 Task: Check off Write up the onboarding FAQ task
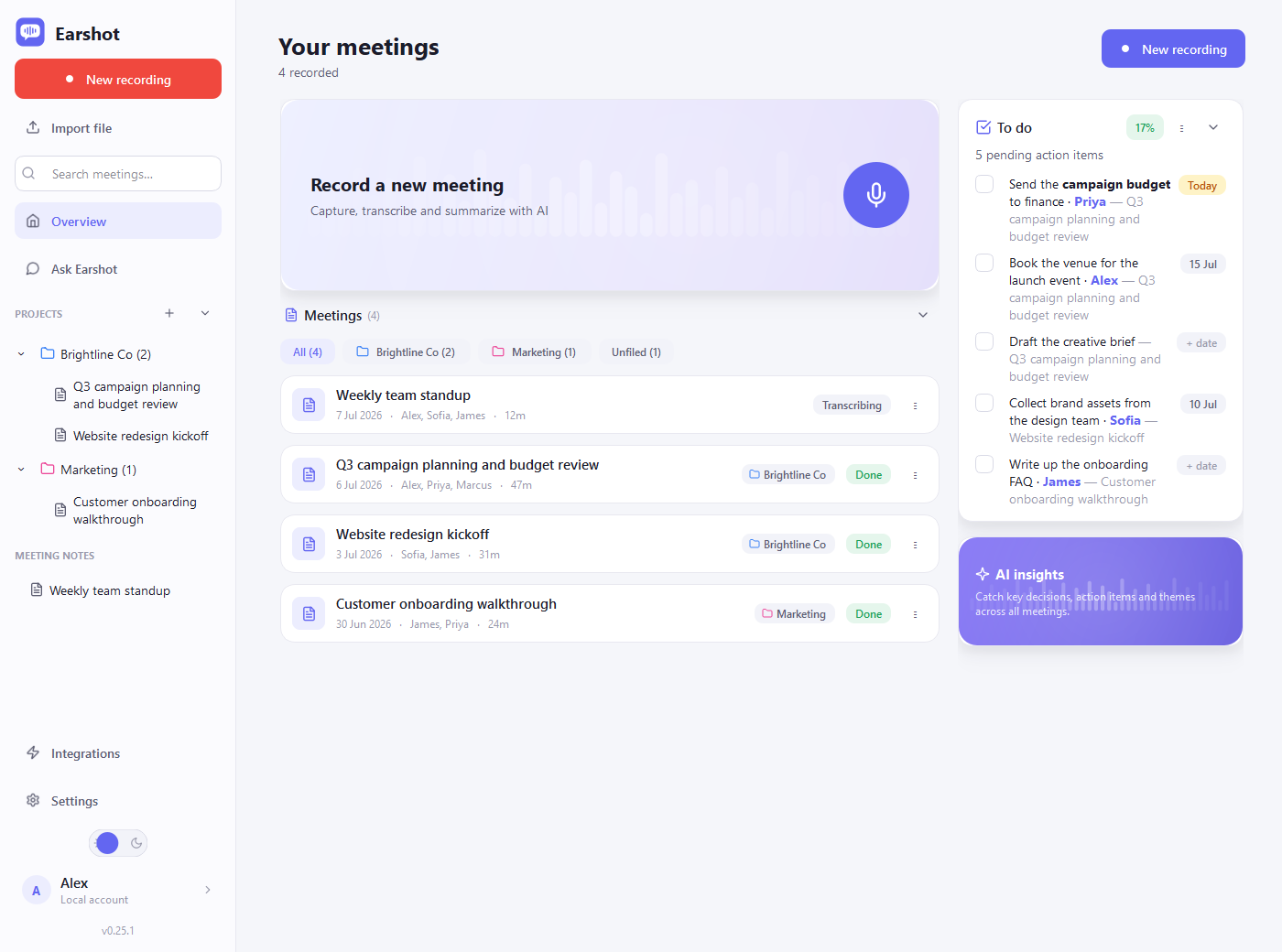click(984, 464)
